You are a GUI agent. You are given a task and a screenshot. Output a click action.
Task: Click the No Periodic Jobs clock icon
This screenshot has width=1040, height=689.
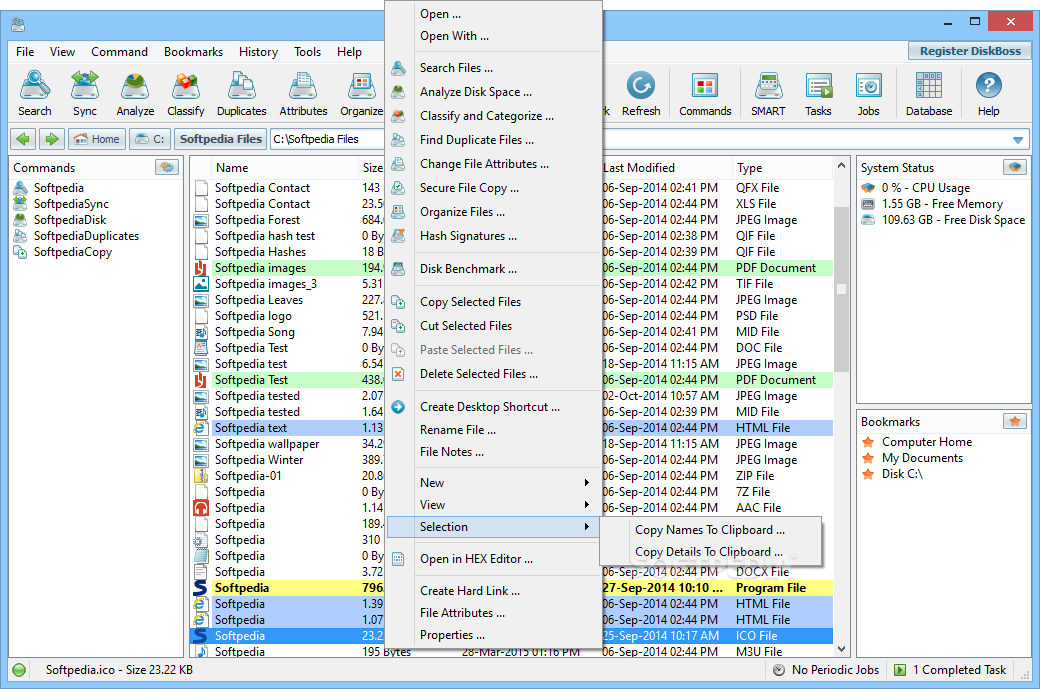point(779,670)
